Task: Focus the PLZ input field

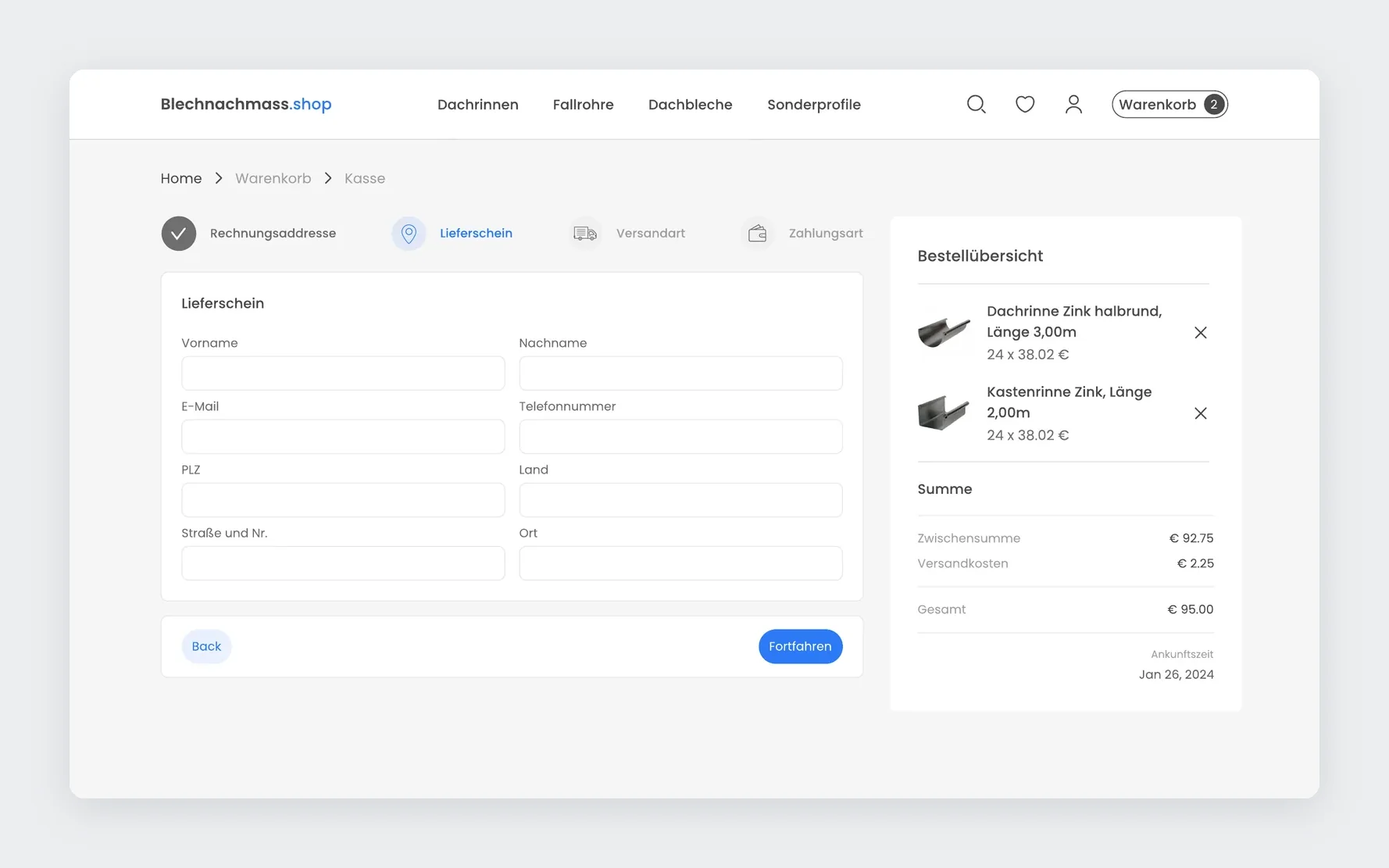Action: 343,500
